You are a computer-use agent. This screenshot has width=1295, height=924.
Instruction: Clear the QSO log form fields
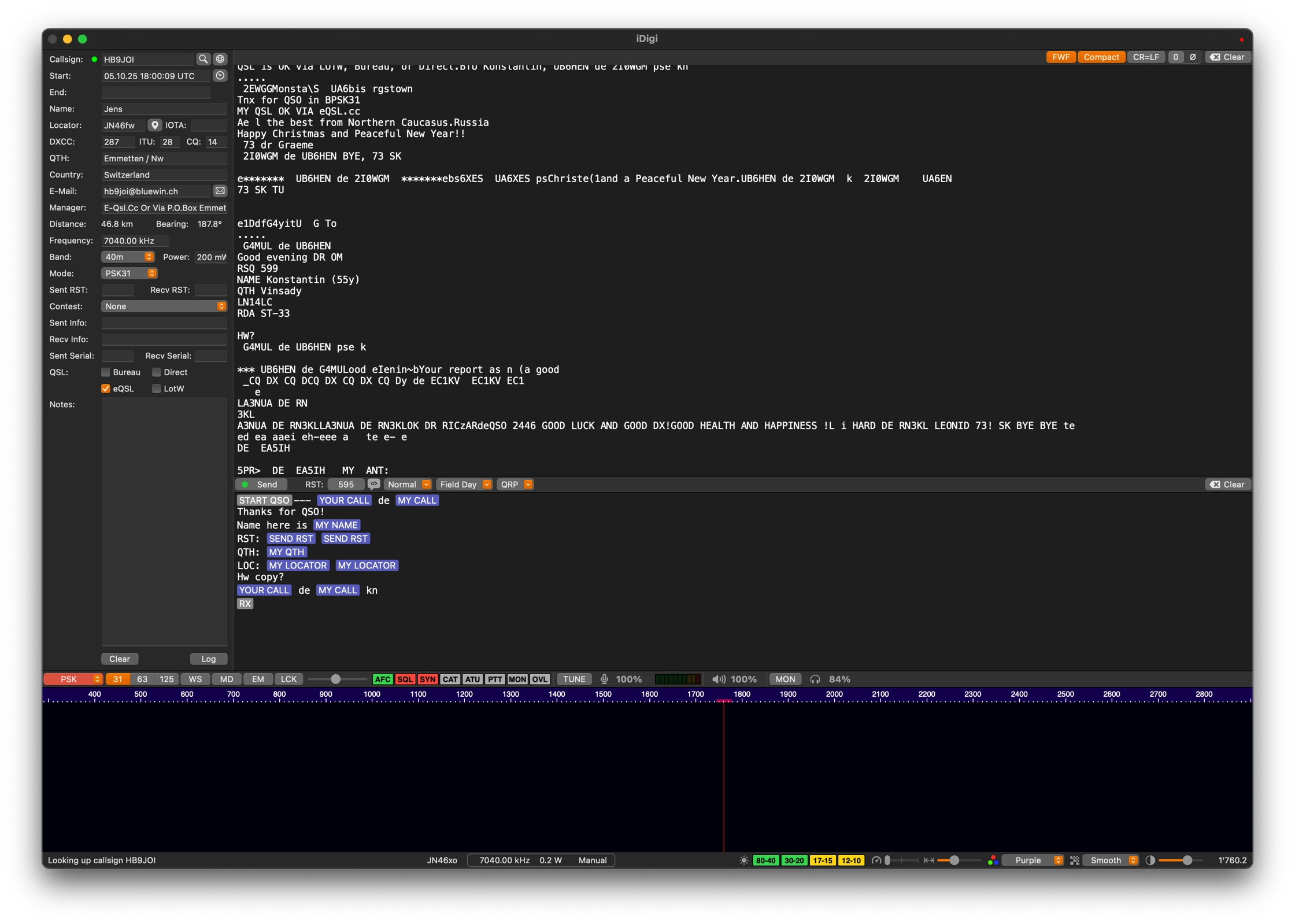pos(120,659)
